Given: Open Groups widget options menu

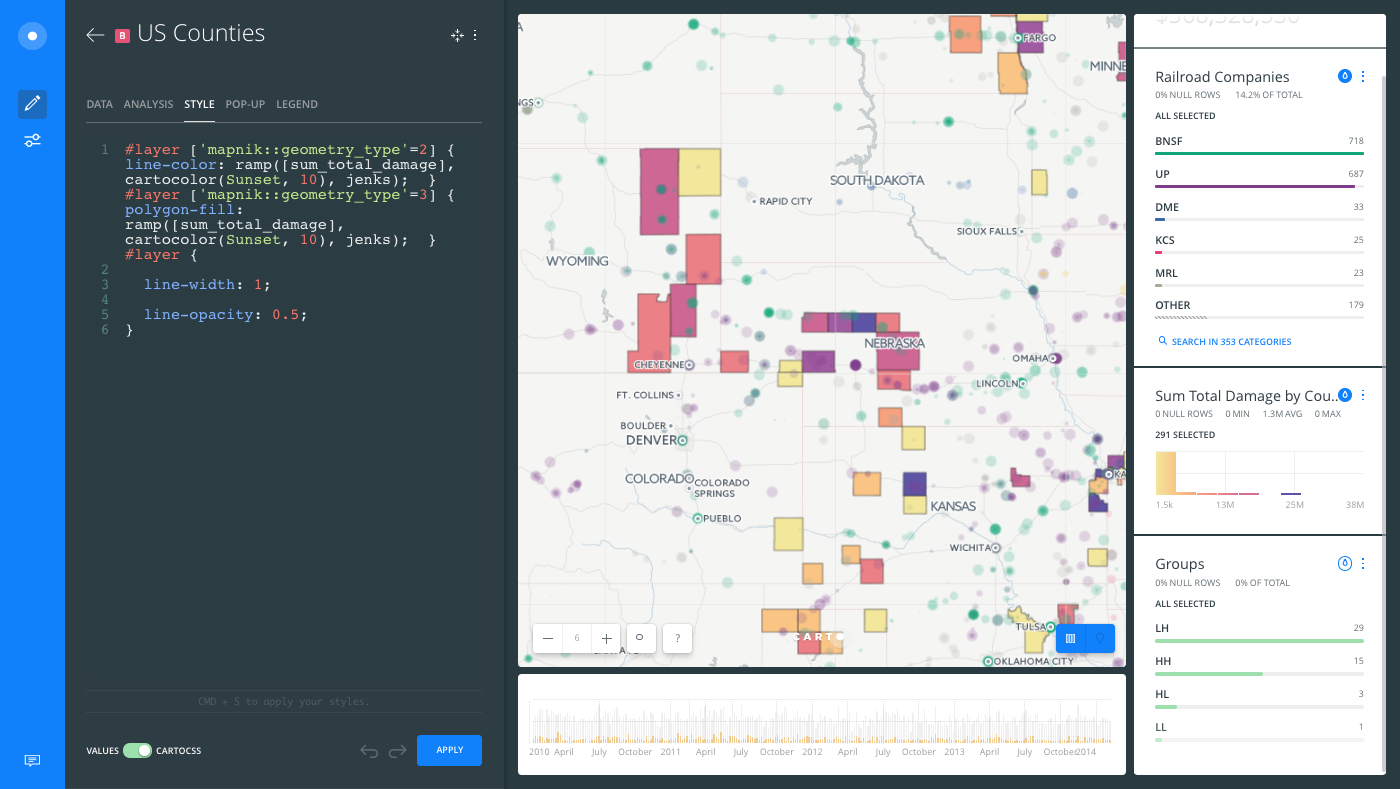Looking at the screenshot, I should click(x=1362, y=563).
